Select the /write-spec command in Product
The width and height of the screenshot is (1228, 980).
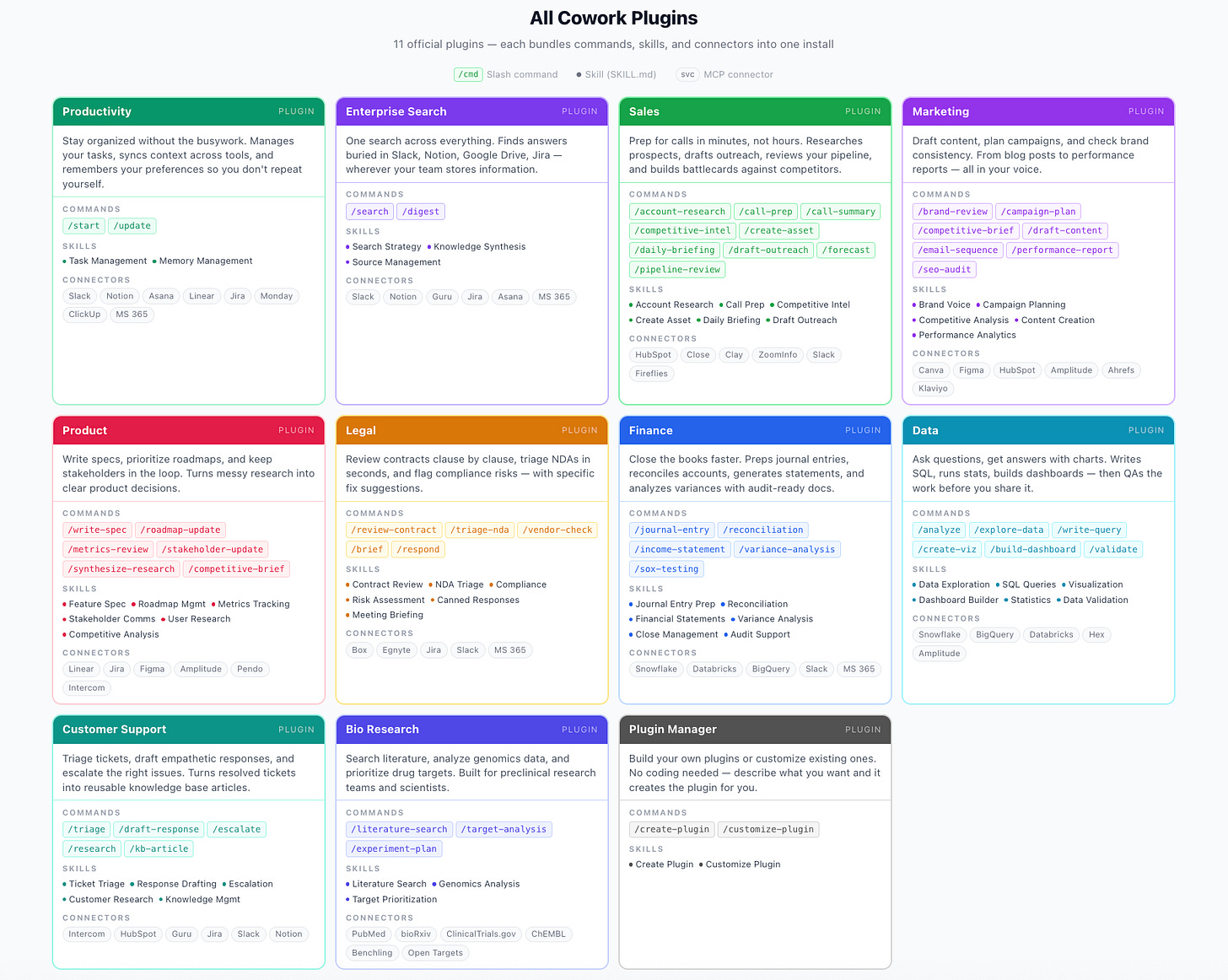click(x=96, y=530)
